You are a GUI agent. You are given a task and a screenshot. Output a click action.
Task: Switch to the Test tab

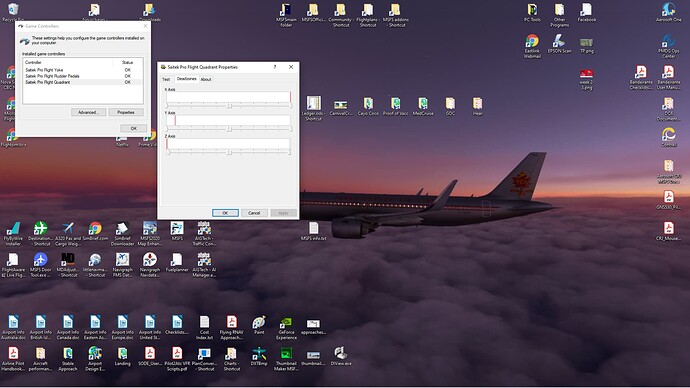click(x=166, y=79)
